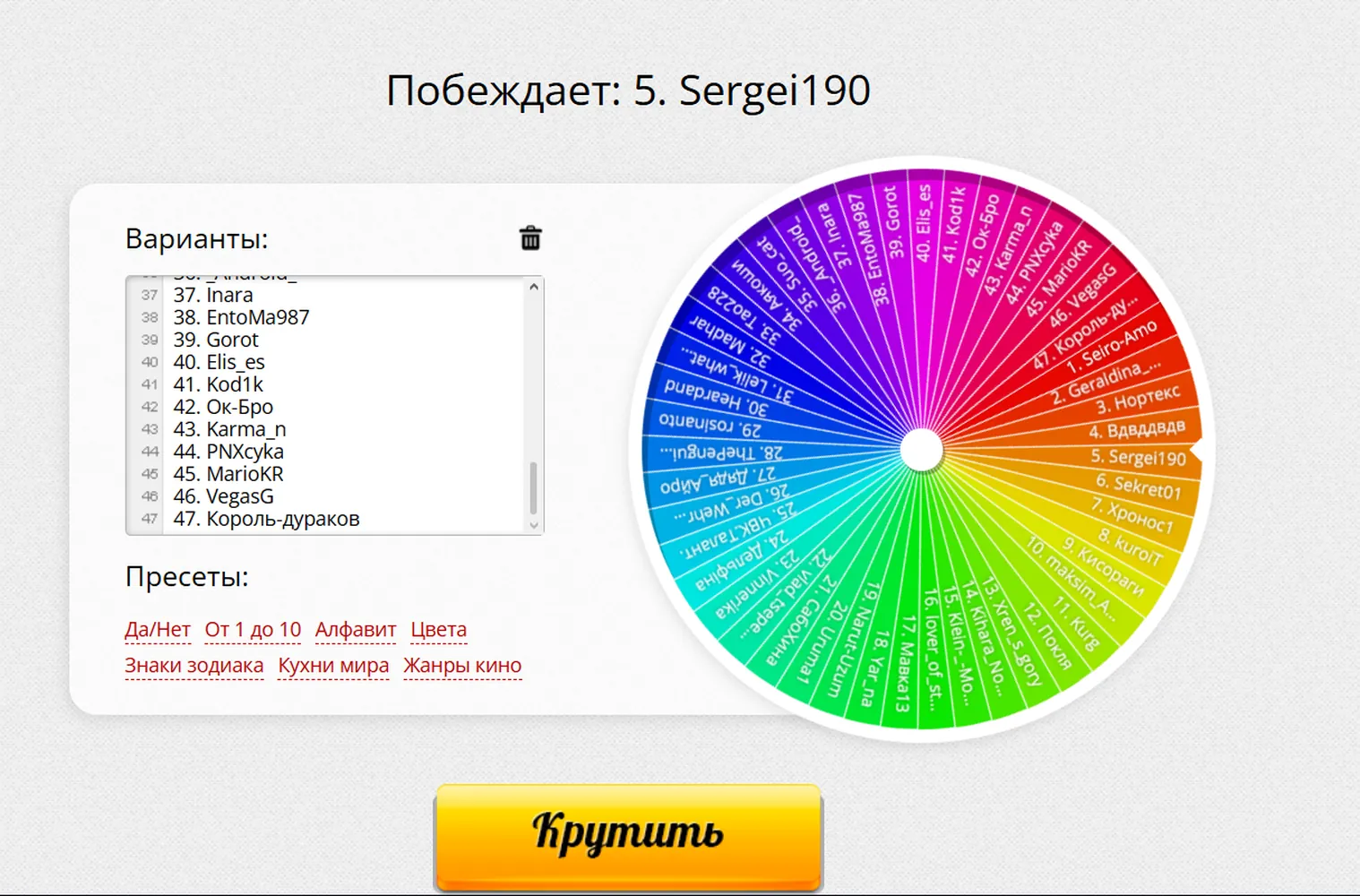Click the '12. Покля' wheel segment
Viewport: 1360px width, 896px height.
(x=1047, y=637)
